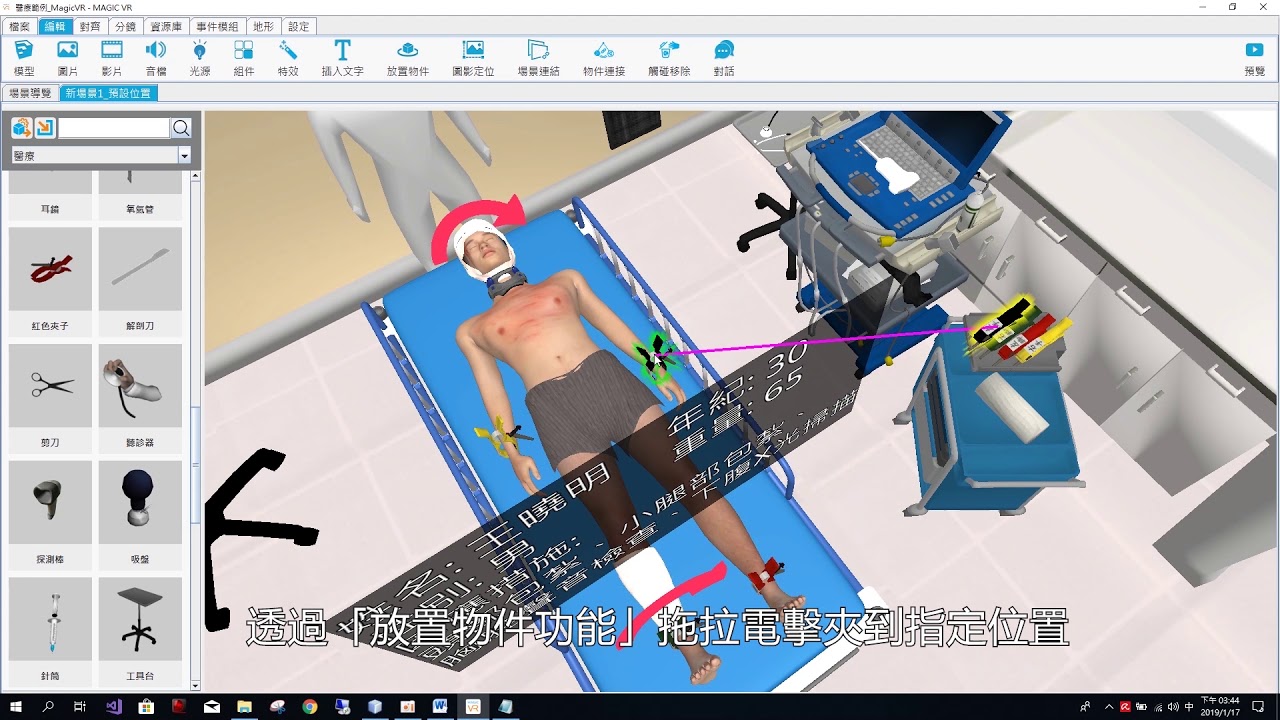Open 圖影定位 image positioning tool

click(x=474, y=58)
